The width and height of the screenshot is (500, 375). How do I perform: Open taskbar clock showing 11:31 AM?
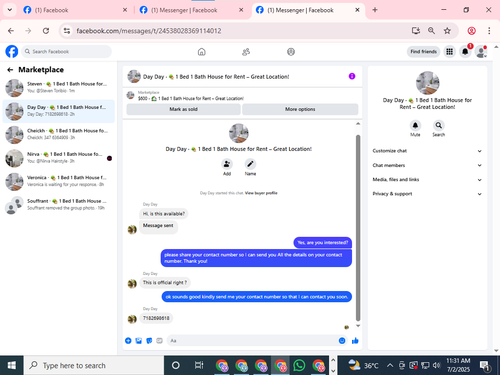(458, 365)
